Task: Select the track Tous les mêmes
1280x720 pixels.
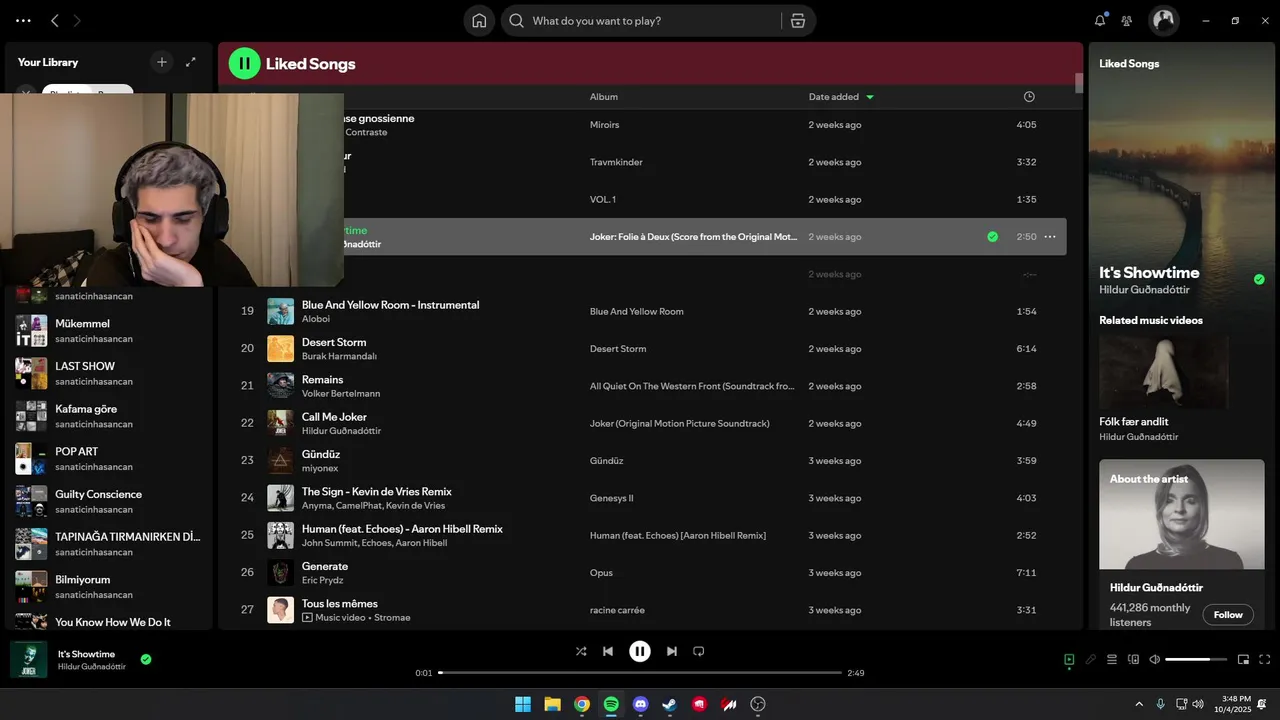Action: [340, 604]
